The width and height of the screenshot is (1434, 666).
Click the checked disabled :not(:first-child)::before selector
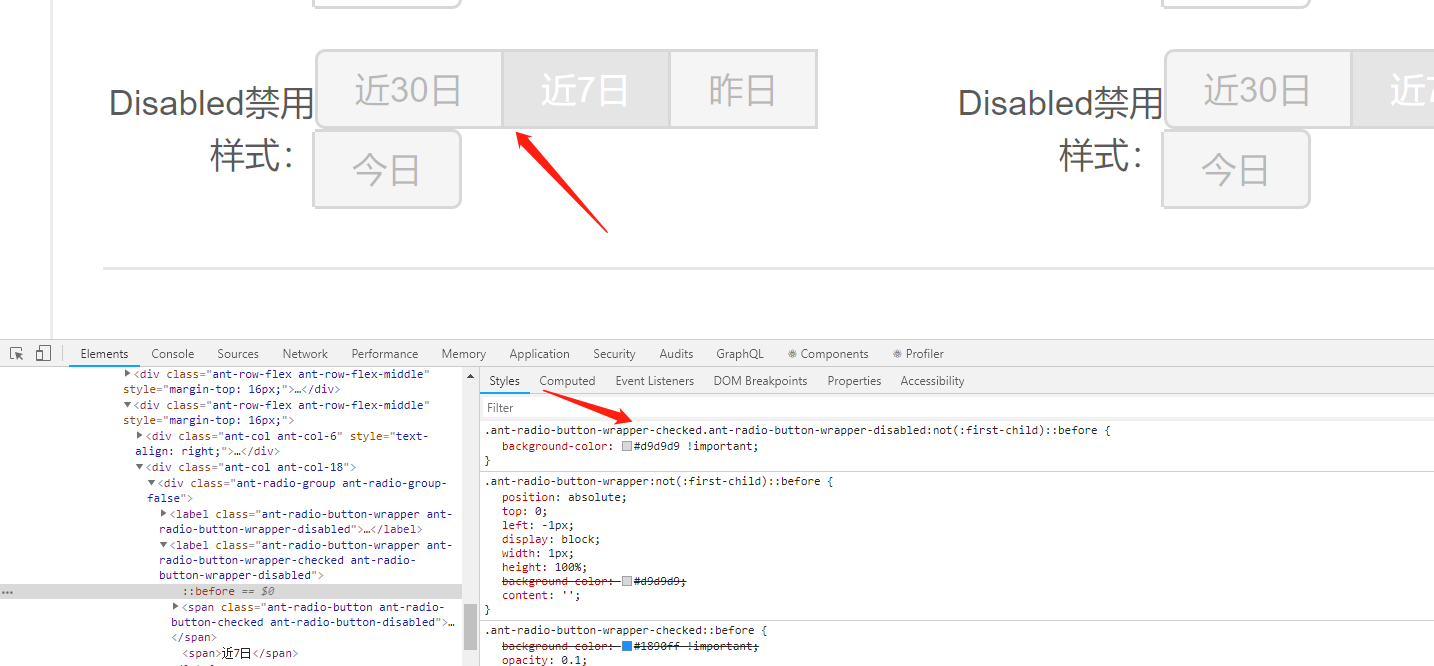[x=792, y=430]
